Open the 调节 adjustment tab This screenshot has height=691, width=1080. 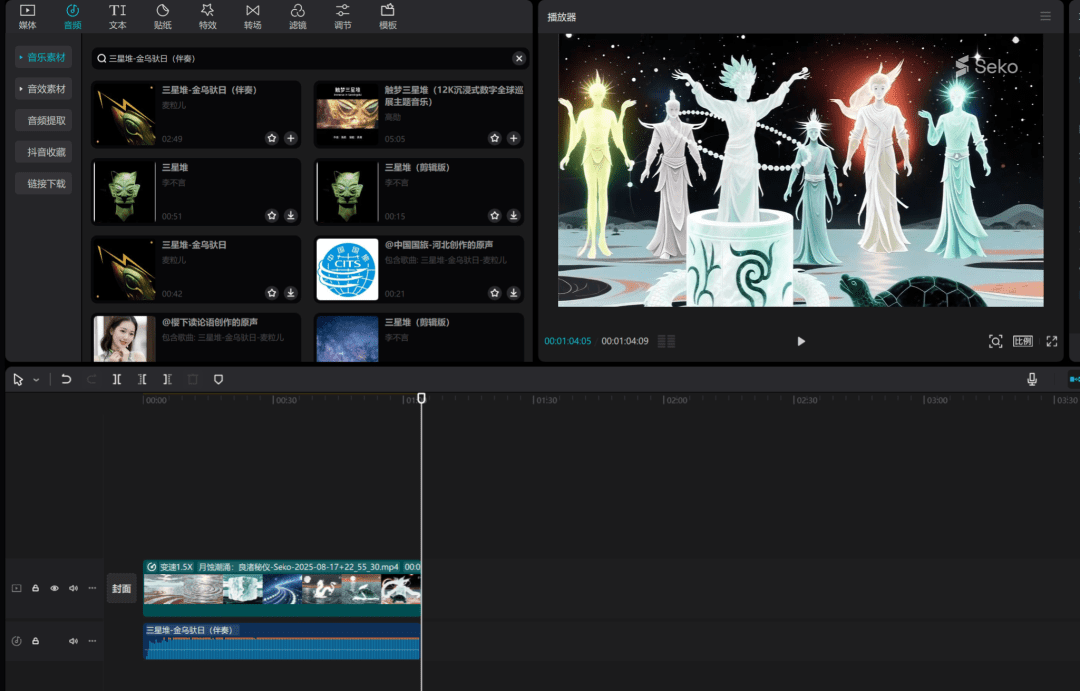(x=342, y=17)
